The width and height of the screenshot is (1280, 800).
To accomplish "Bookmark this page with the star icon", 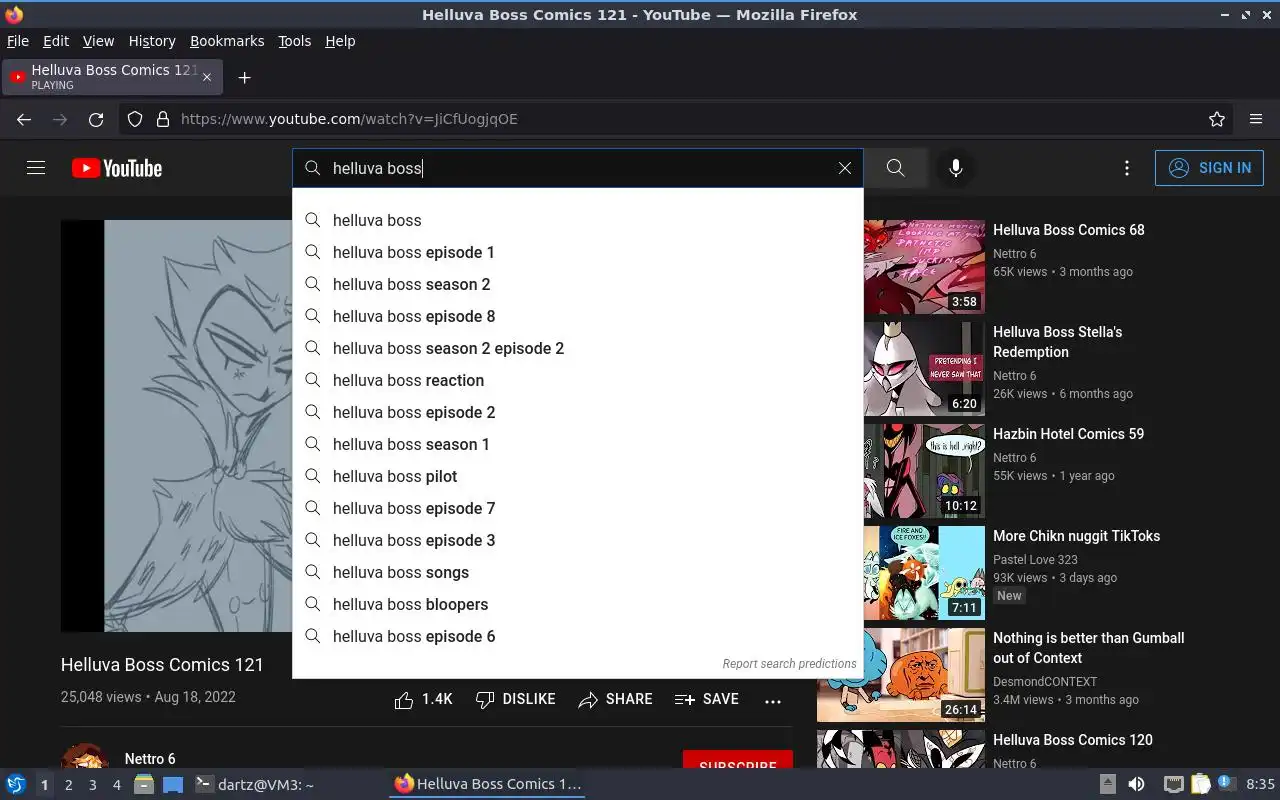I will [x=1217, y=119].
